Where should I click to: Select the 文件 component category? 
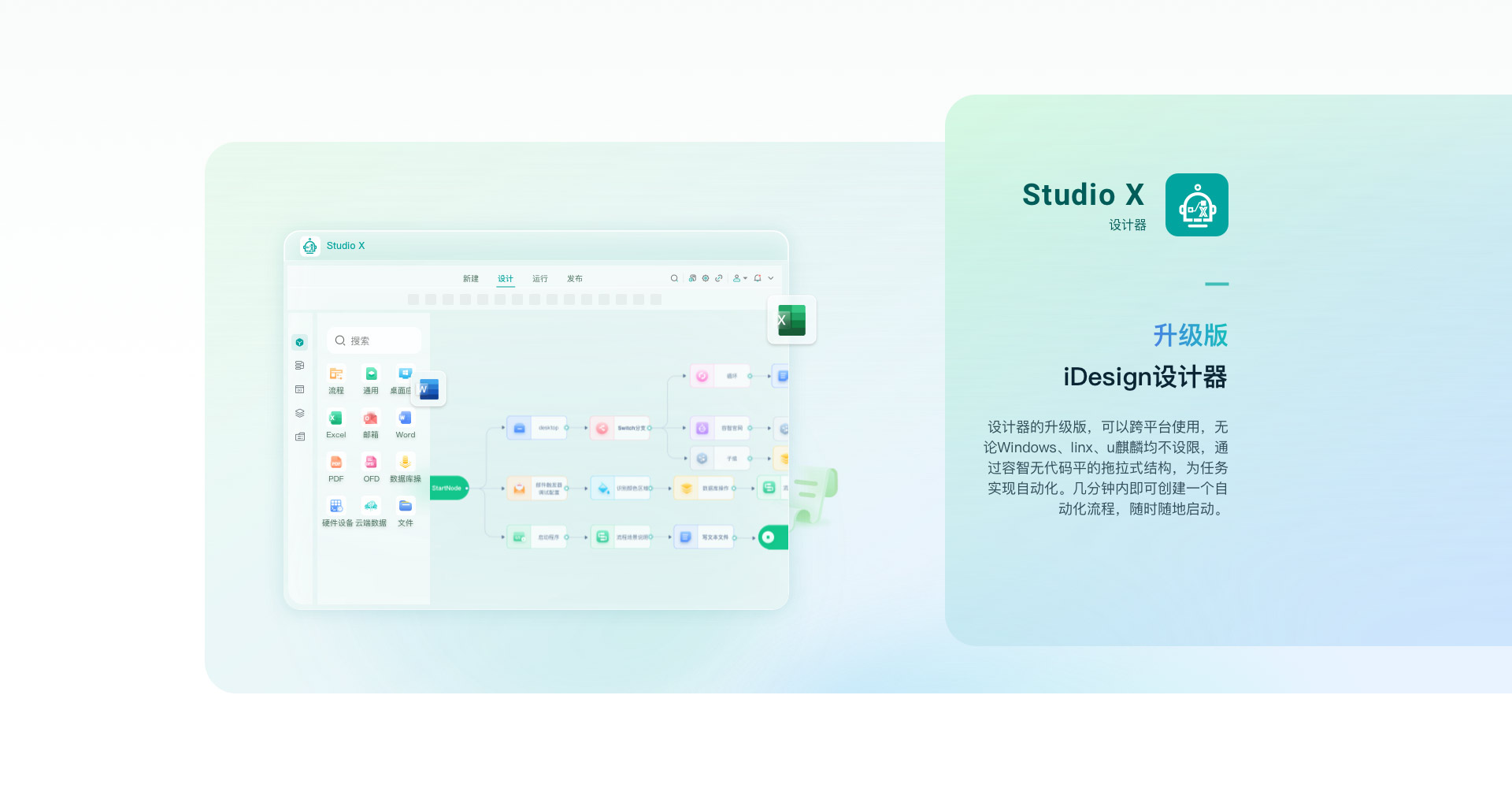point(406,512)
